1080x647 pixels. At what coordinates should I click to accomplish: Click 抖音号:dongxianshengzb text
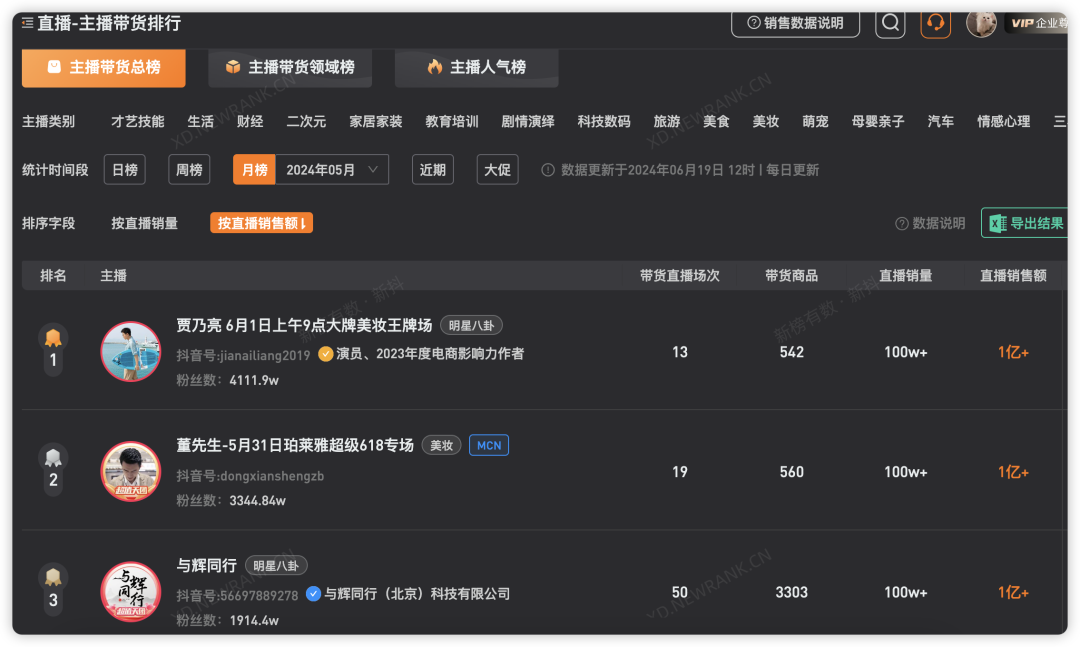(x=250, y=476)
